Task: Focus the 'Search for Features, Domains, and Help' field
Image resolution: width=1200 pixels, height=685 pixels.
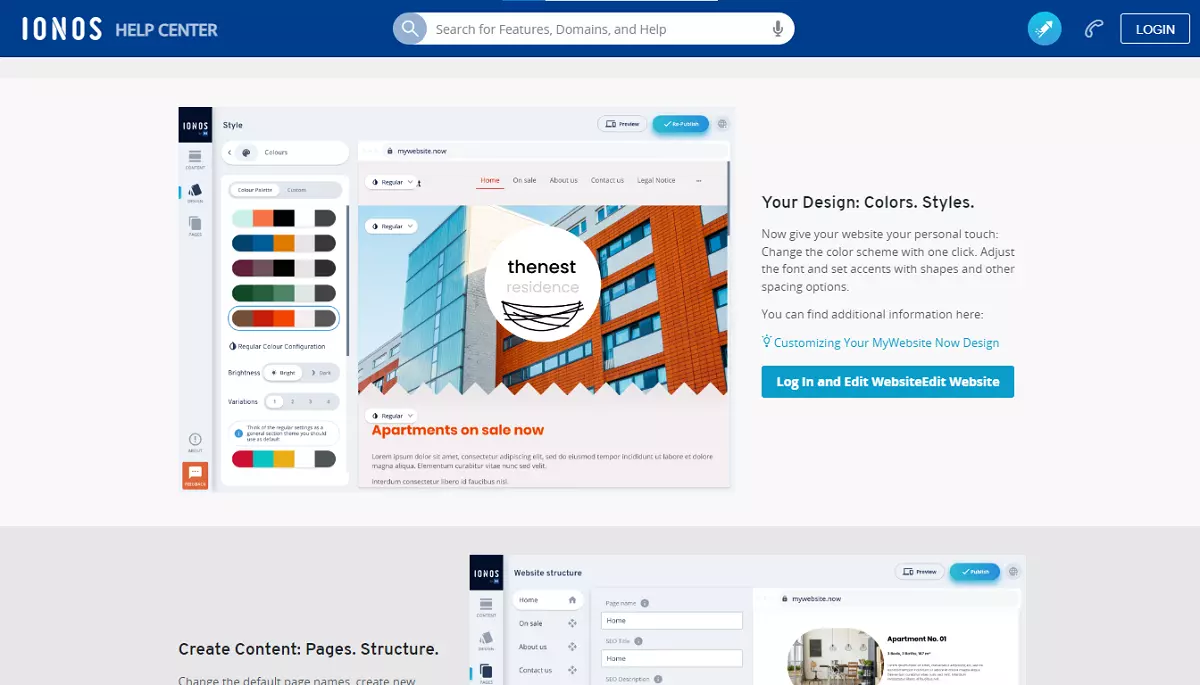Action: point(595,29)
